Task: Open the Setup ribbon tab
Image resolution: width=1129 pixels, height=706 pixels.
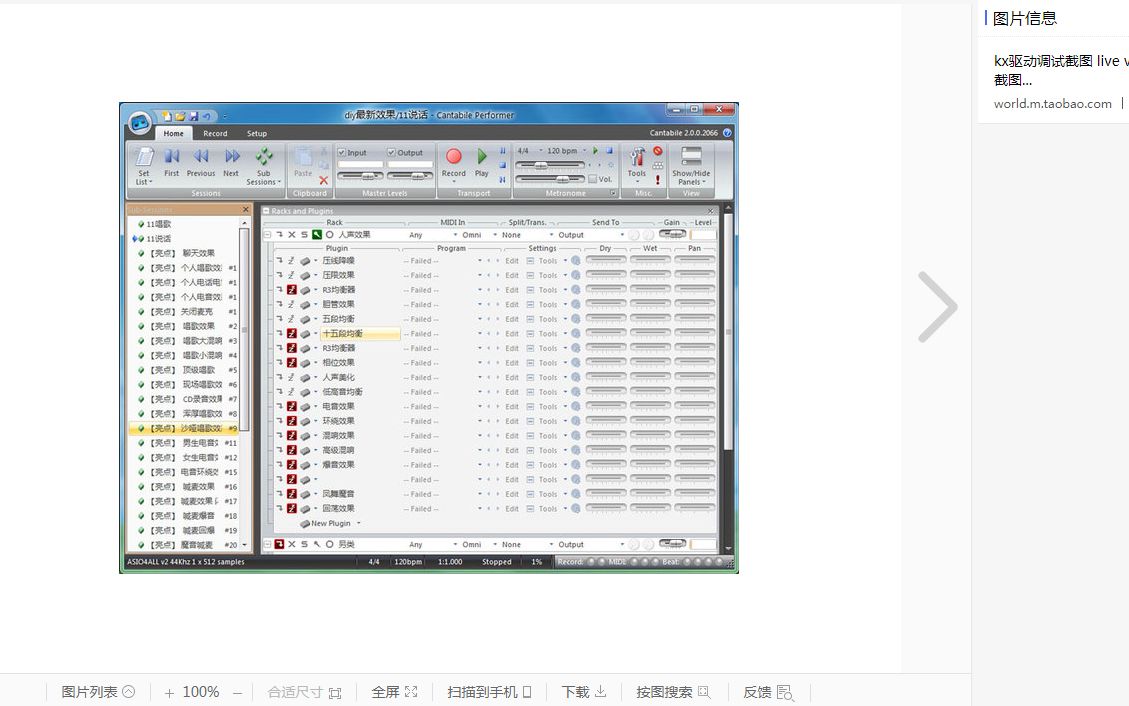Action: pos(256,133)
